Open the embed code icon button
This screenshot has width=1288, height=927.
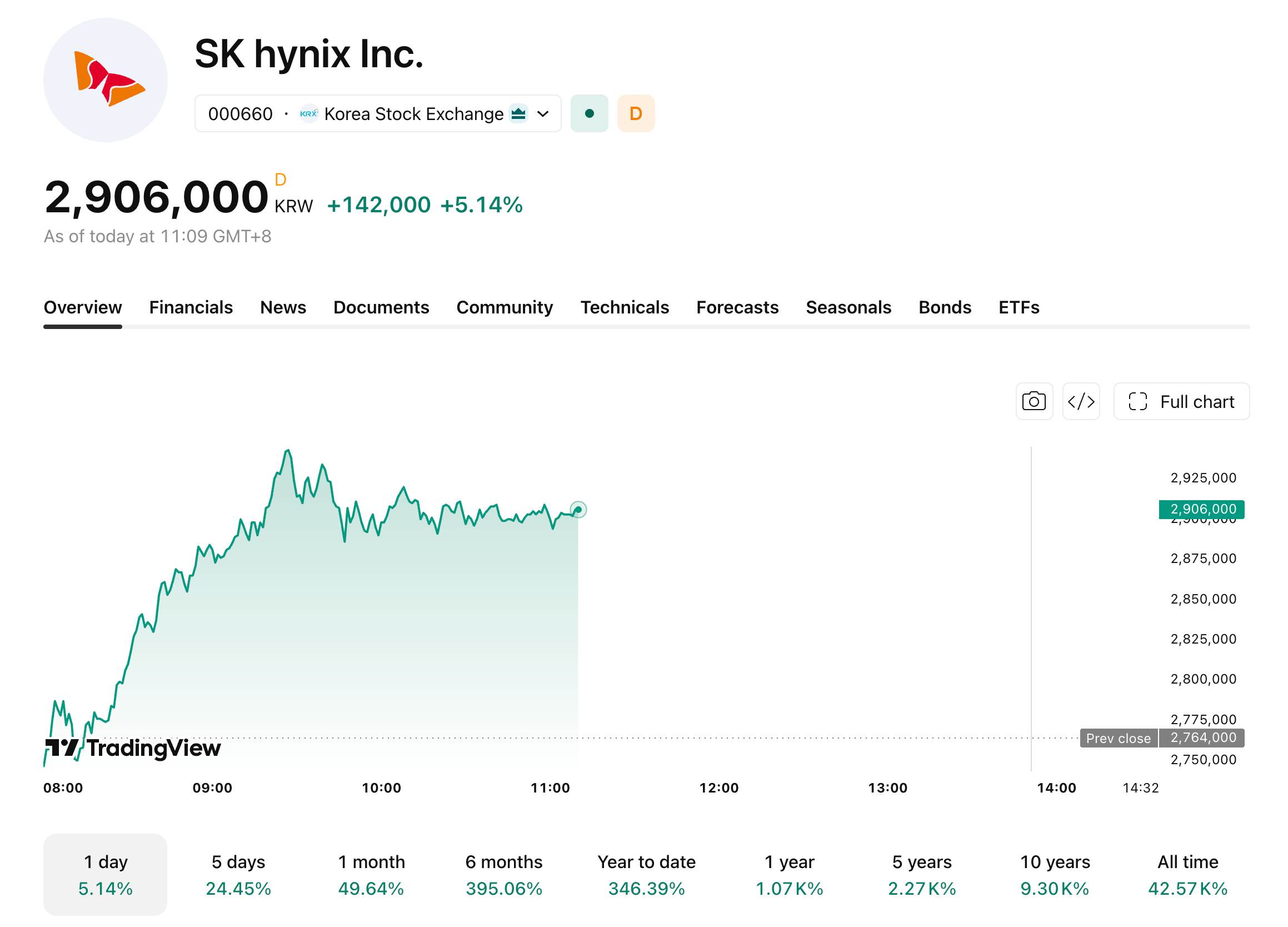coord(1081,402)
